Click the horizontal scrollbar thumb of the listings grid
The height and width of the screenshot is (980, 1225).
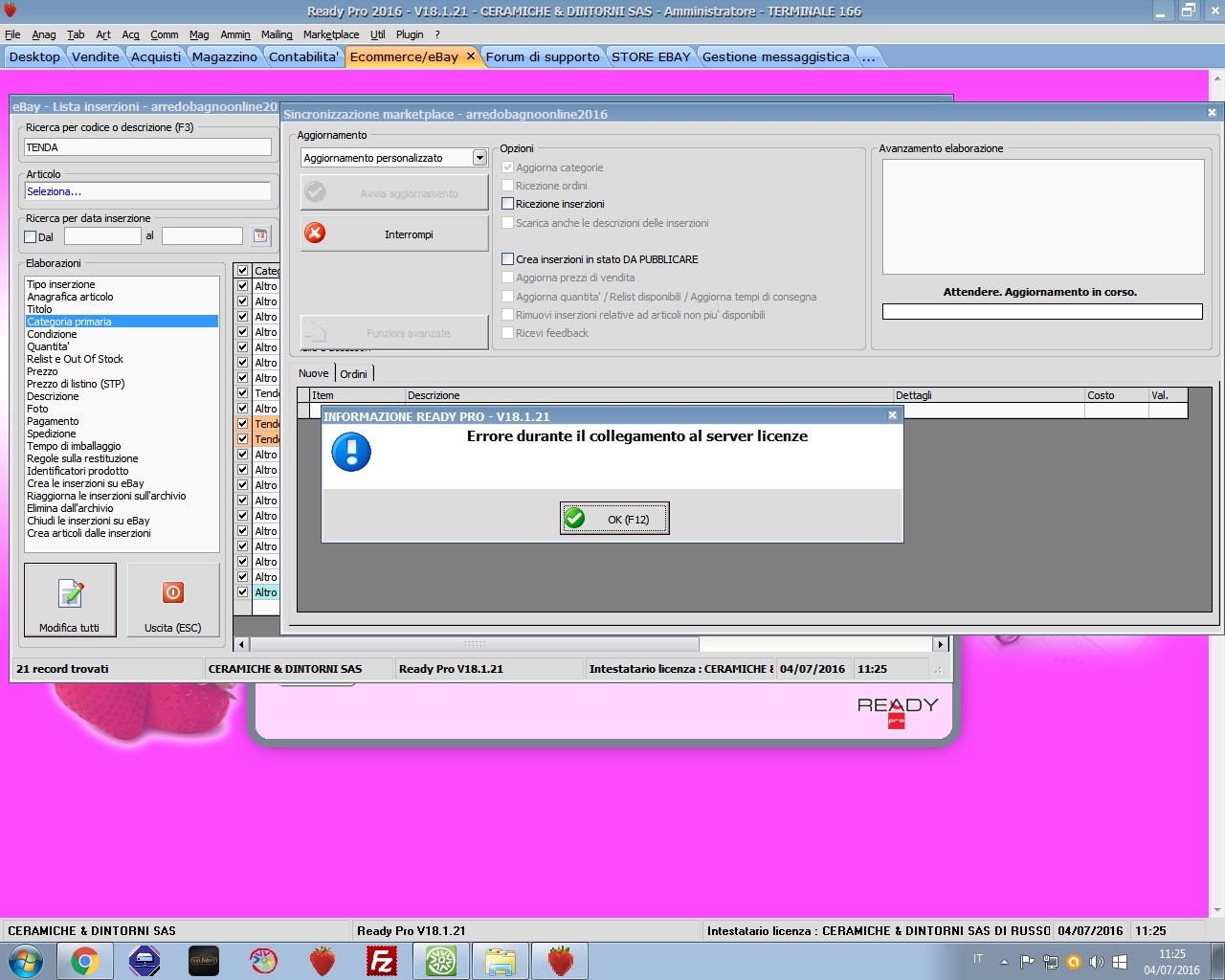click(474, 644)
